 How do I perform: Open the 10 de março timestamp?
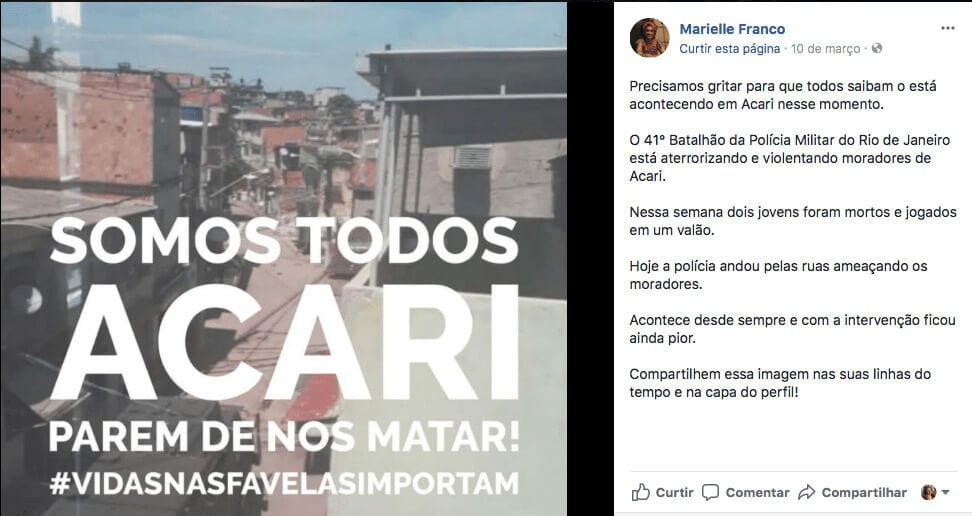tap(826, 48)
